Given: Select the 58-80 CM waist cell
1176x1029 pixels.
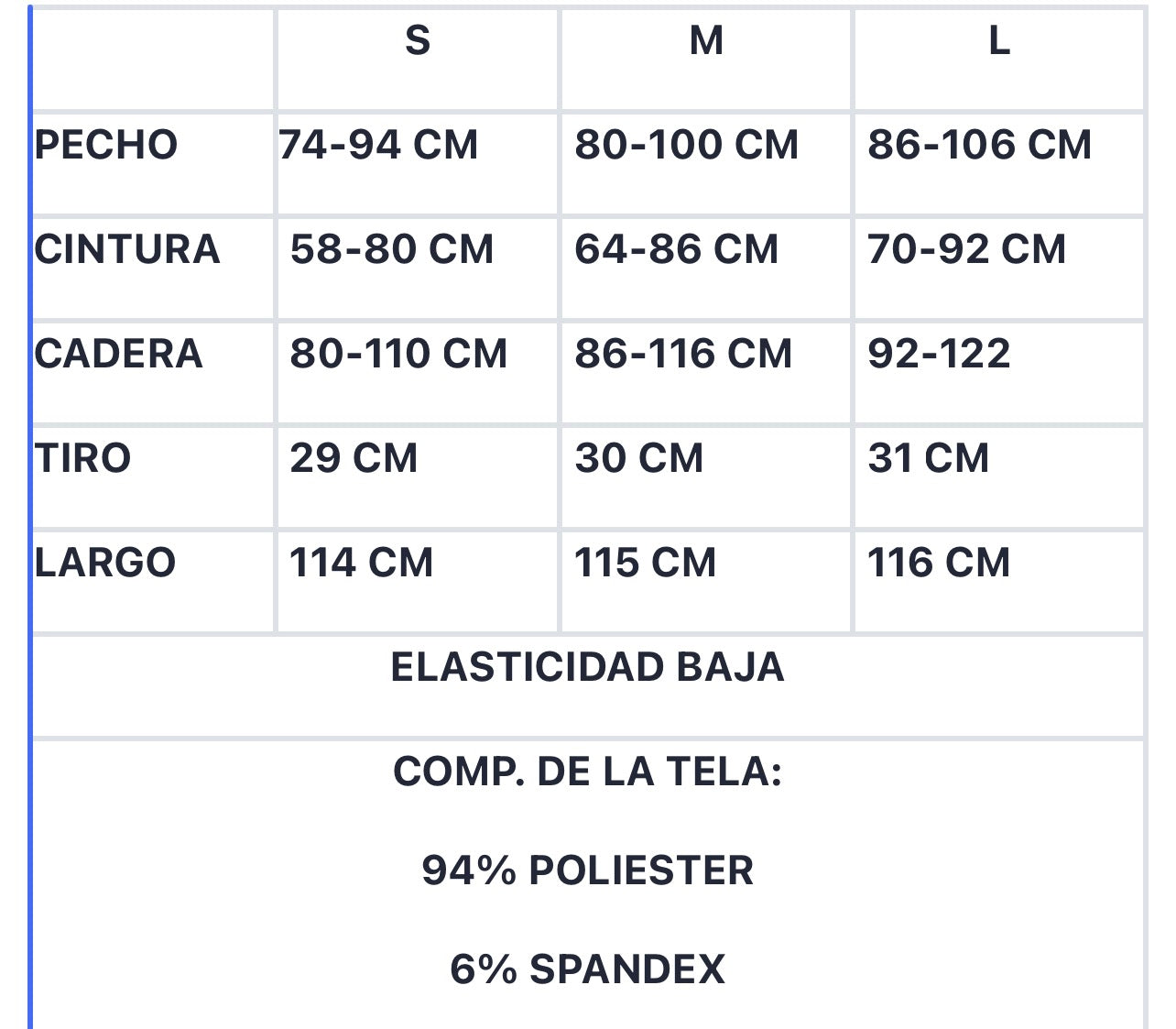Looking at the screenshot, I should pyautogui.click(x=392, y=249).
